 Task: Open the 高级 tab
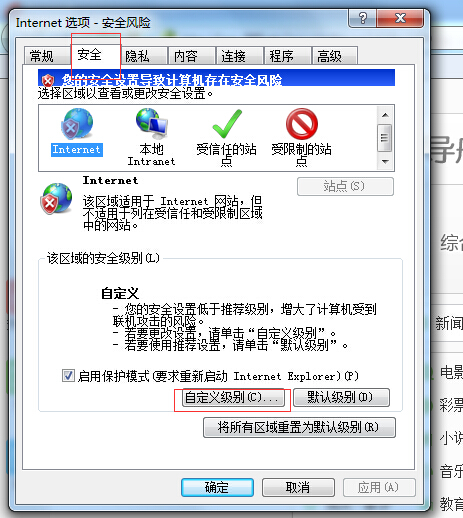coord(329,56)
